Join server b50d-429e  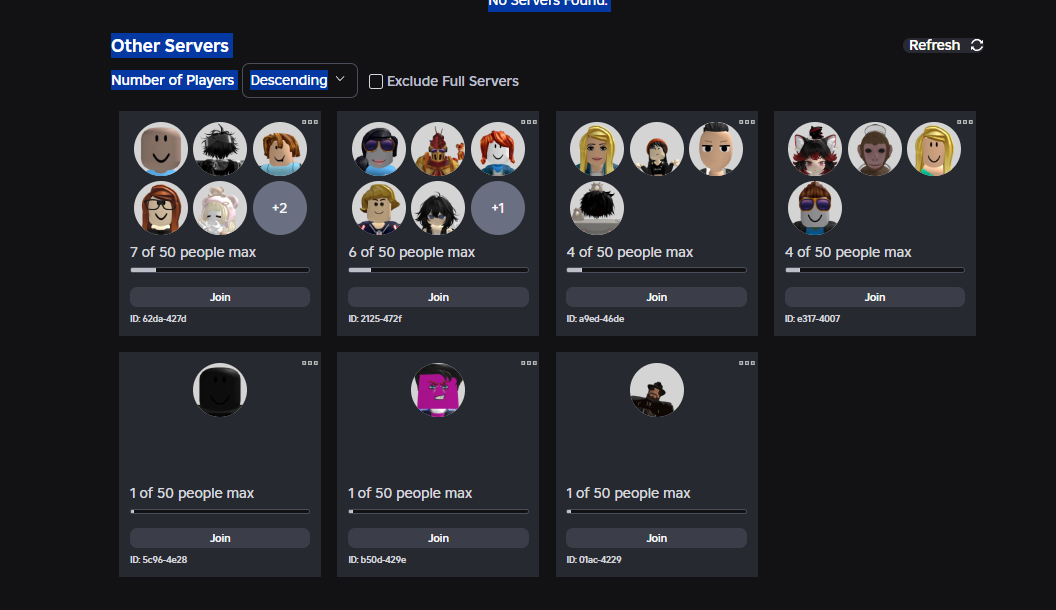[x=438, y=537]
